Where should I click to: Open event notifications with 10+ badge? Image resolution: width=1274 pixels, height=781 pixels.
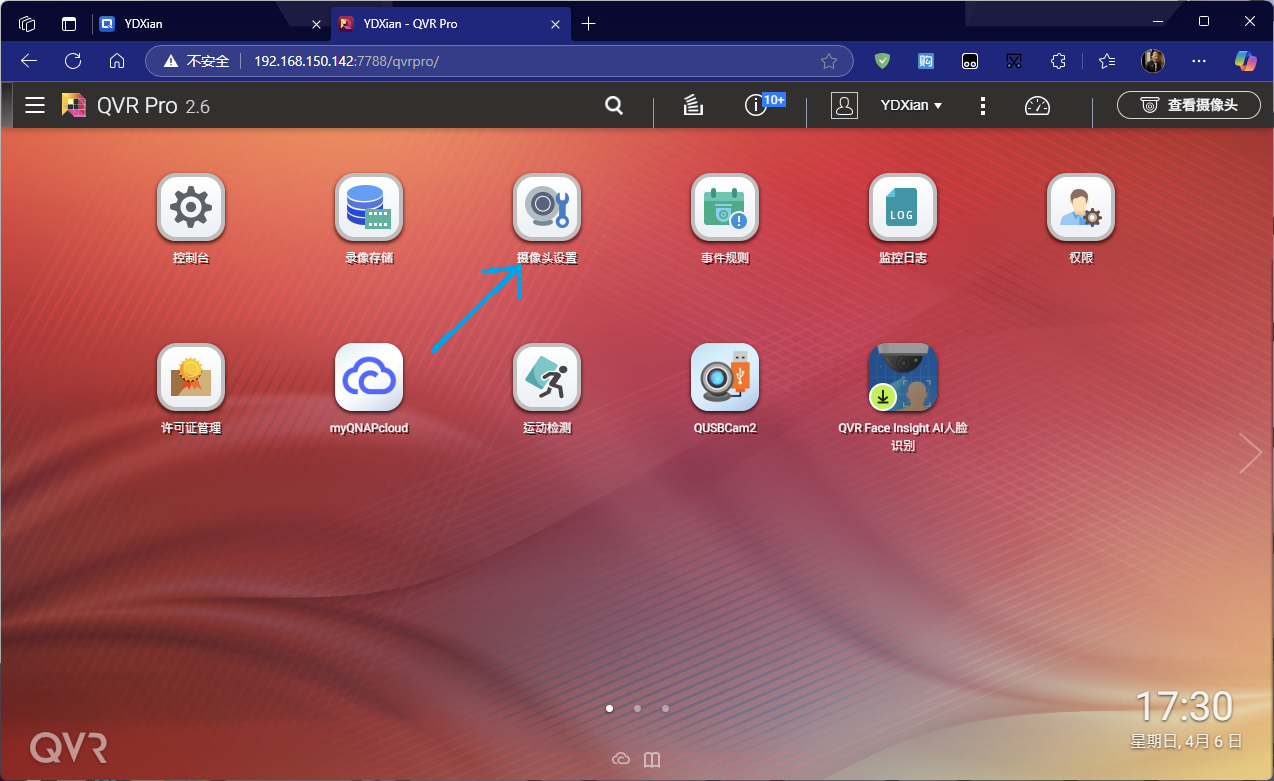click(x=758, y=104)
